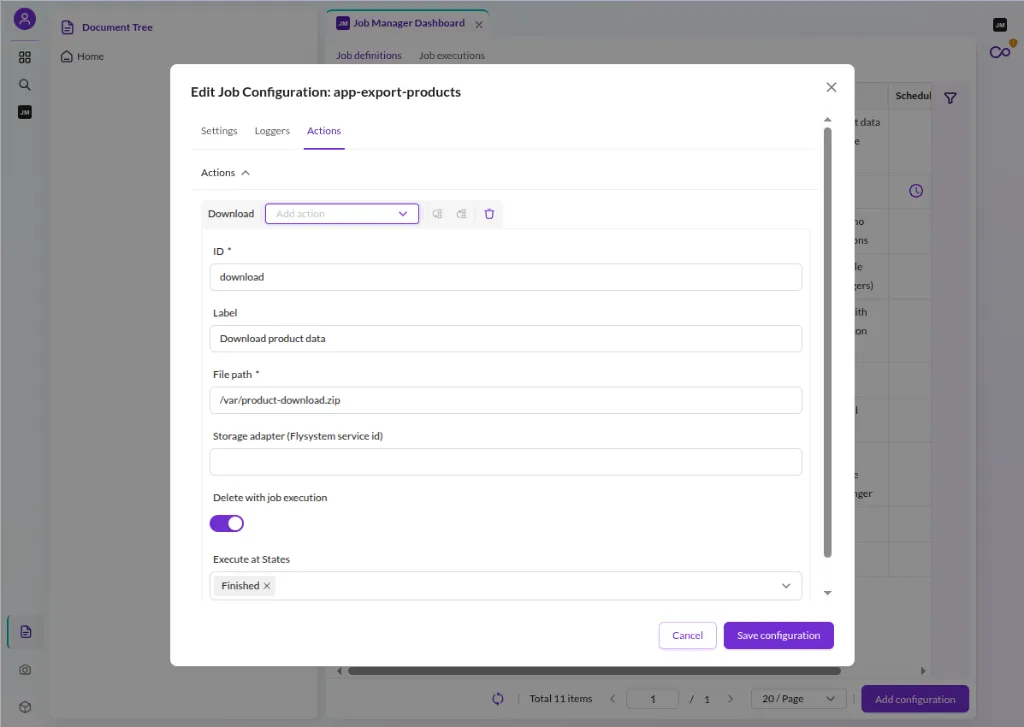Go to next page arrow

730,699
